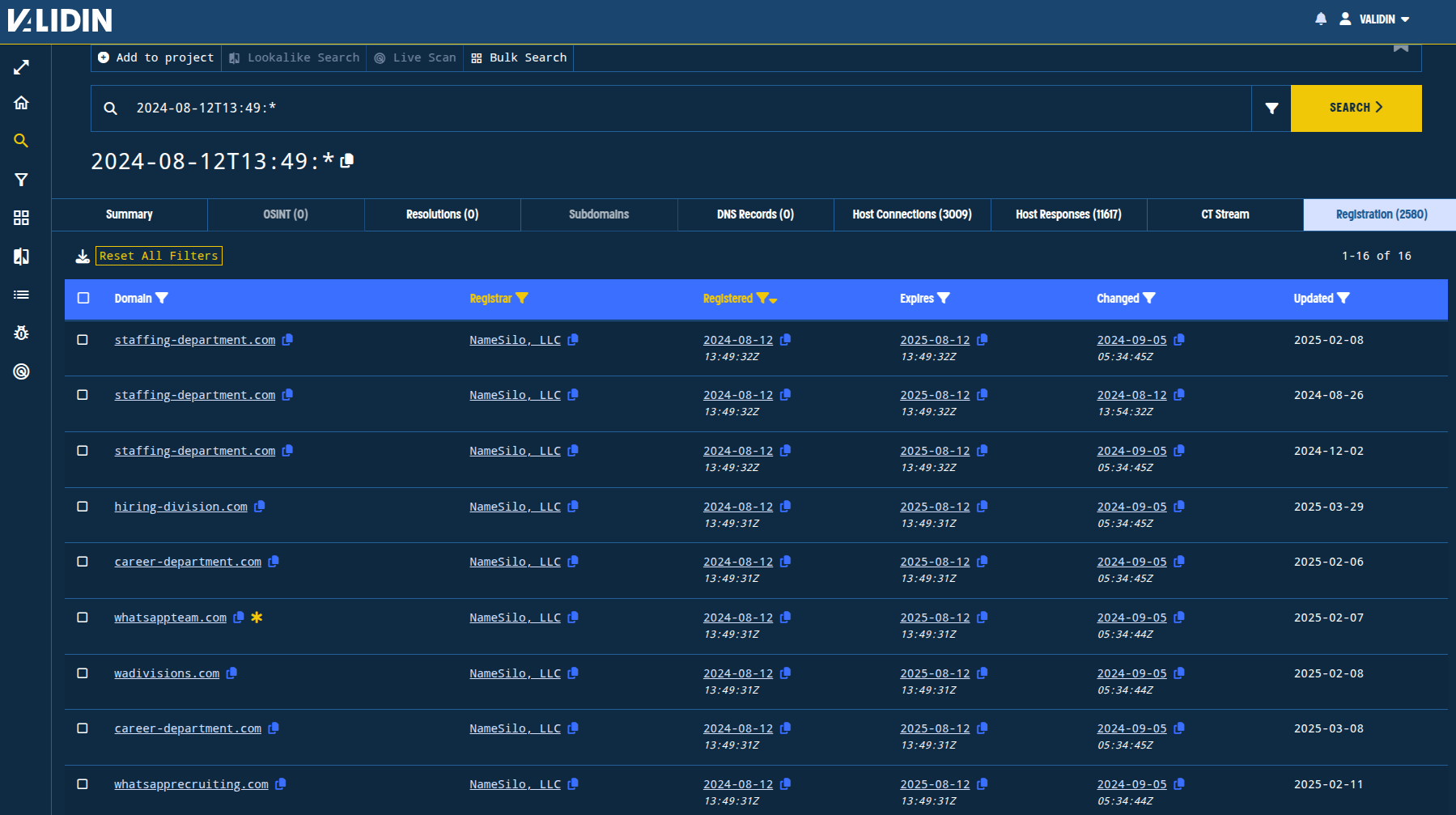The height and width of the screenshot is (815, 1456).
Task: Check the wadivisions.com row
Action: tap(83, 673)
